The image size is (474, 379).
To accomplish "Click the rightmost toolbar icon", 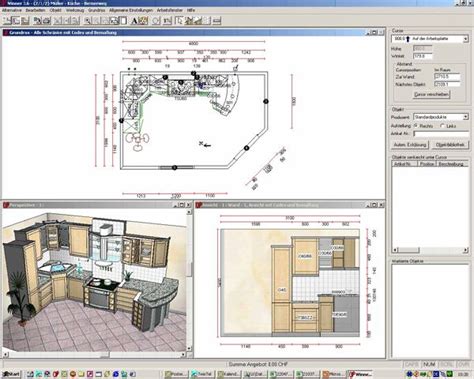I will click(217, 21).
